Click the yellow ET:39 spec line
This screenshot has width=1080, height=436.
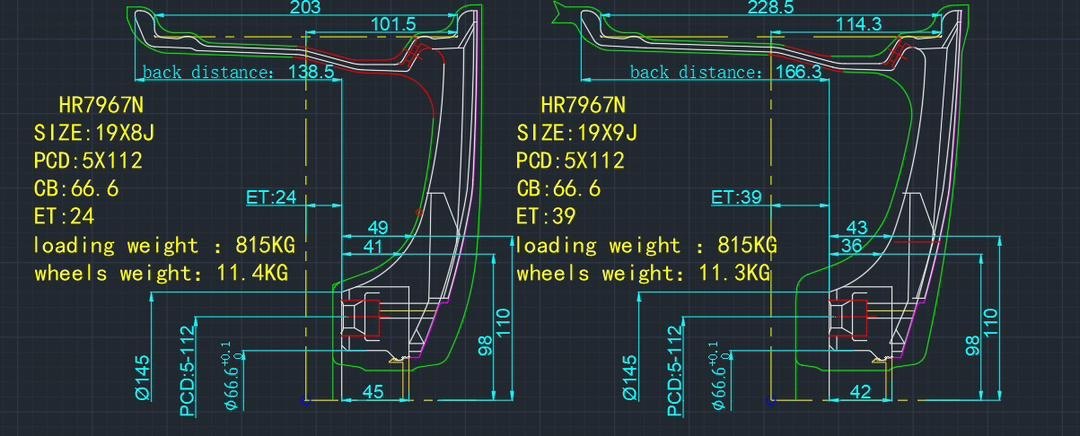547,216
